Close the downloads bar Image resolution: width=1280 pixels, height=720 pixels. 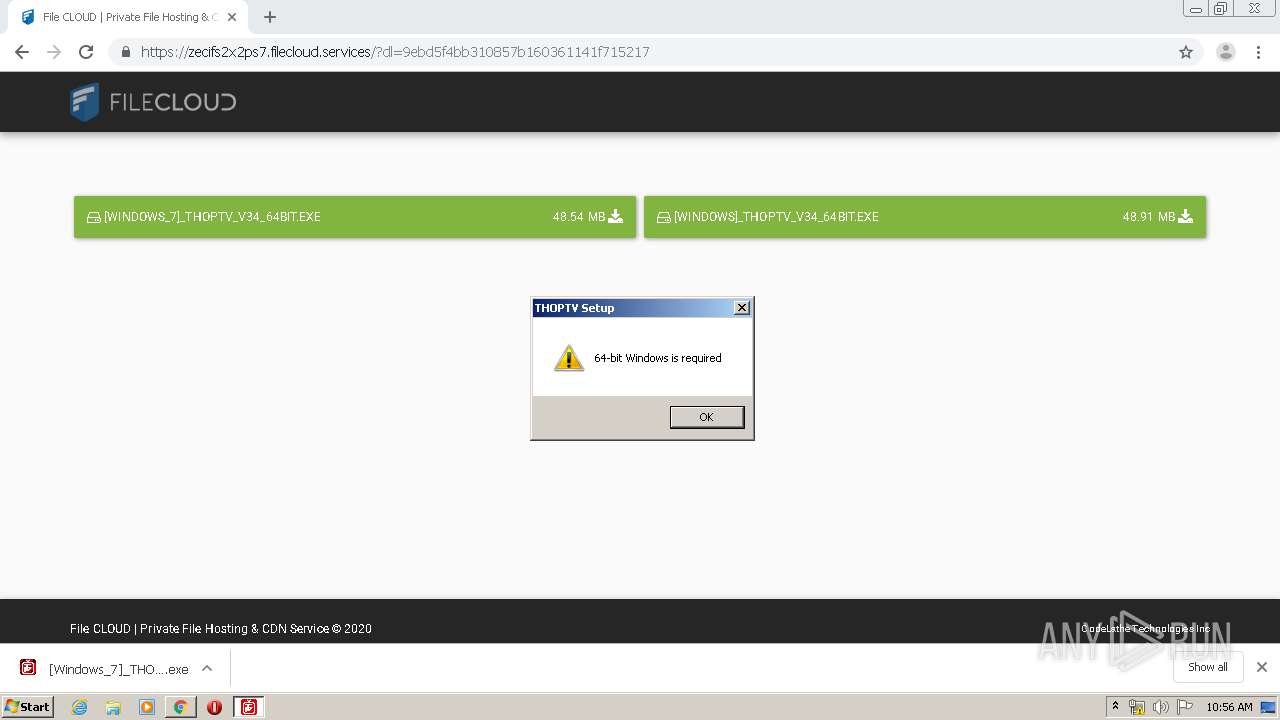[1262, 667]
